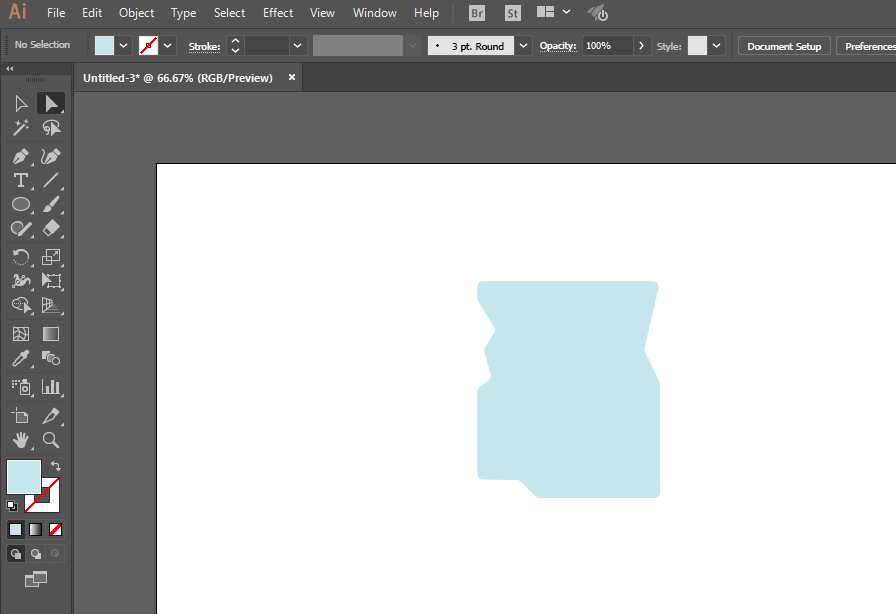The height and width of the screenshot is (614, 896).
Task: Open the Effect menu
Action: point(278,13)
